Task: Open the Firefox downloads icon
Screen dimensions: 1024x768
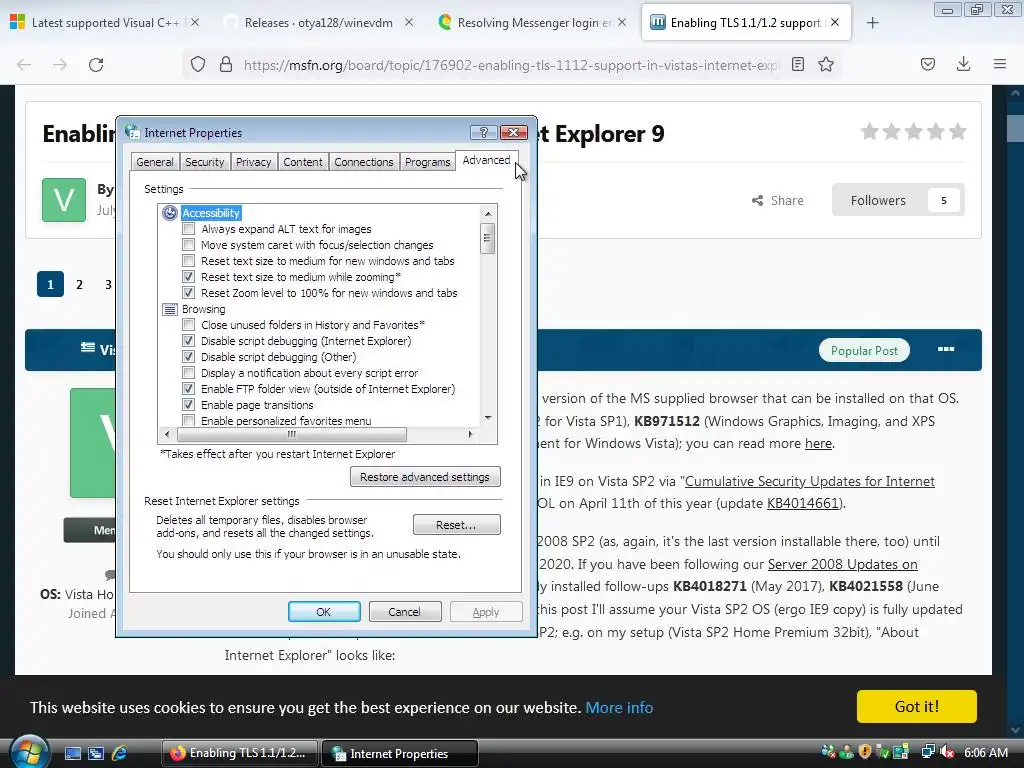Action: tap(963, 64)
